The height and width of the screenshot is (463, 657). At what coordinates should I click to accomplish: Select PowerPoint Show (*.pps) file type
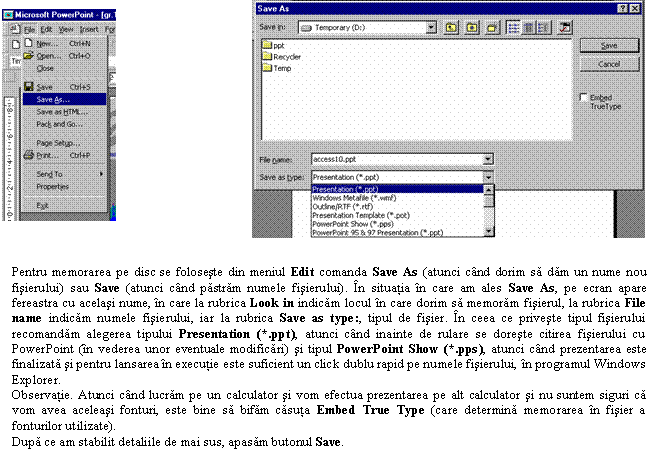click(x=351, y=222)
